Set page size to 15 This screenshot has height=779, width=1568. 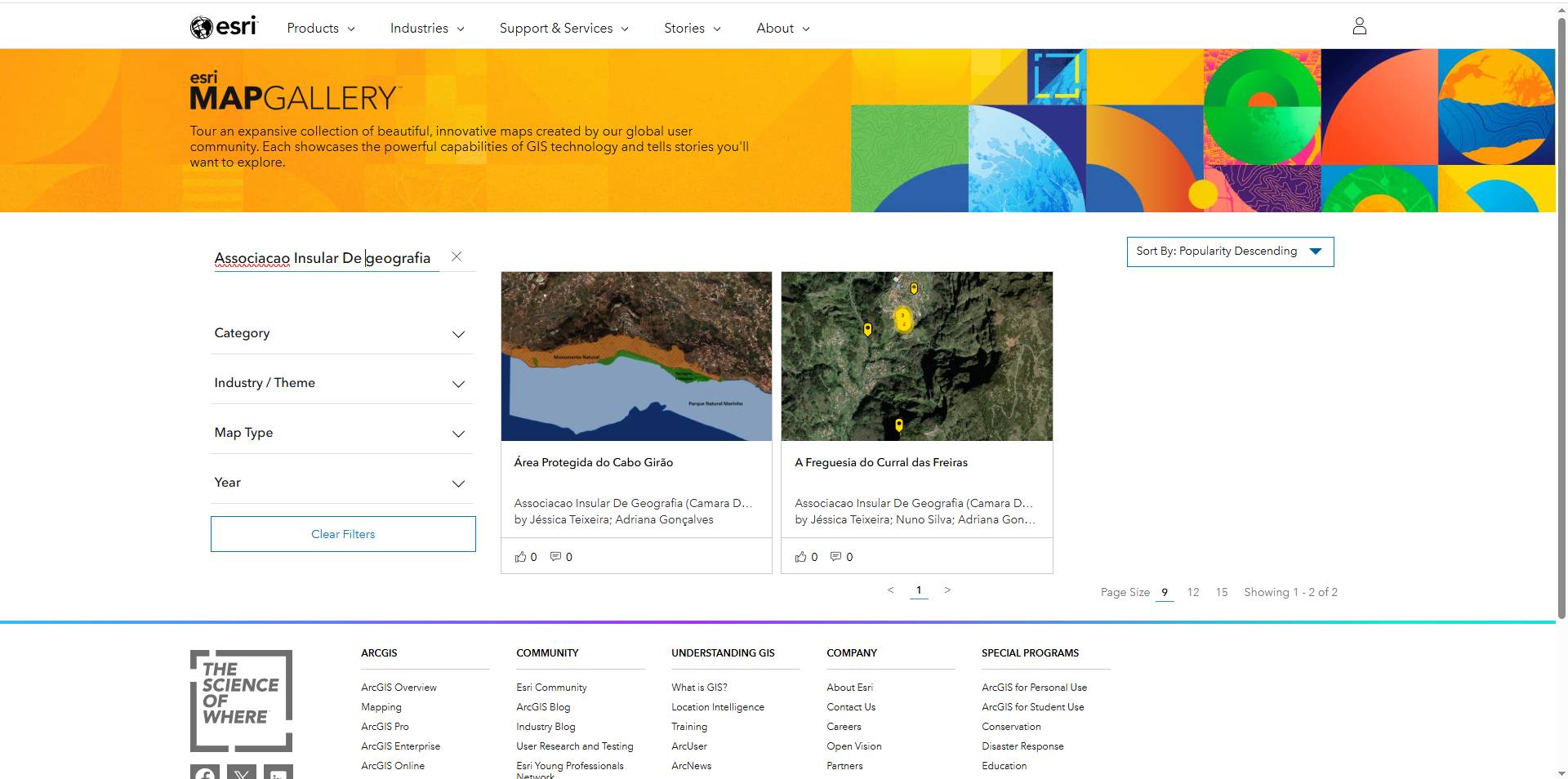(1222, 593)
